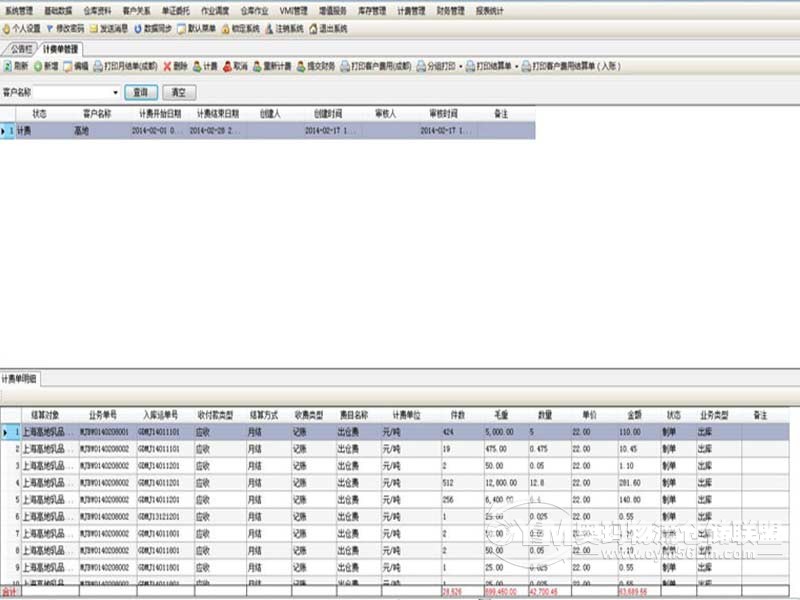
Task: Click the green 新增 add icon
Action: click(x=38, y=66)
